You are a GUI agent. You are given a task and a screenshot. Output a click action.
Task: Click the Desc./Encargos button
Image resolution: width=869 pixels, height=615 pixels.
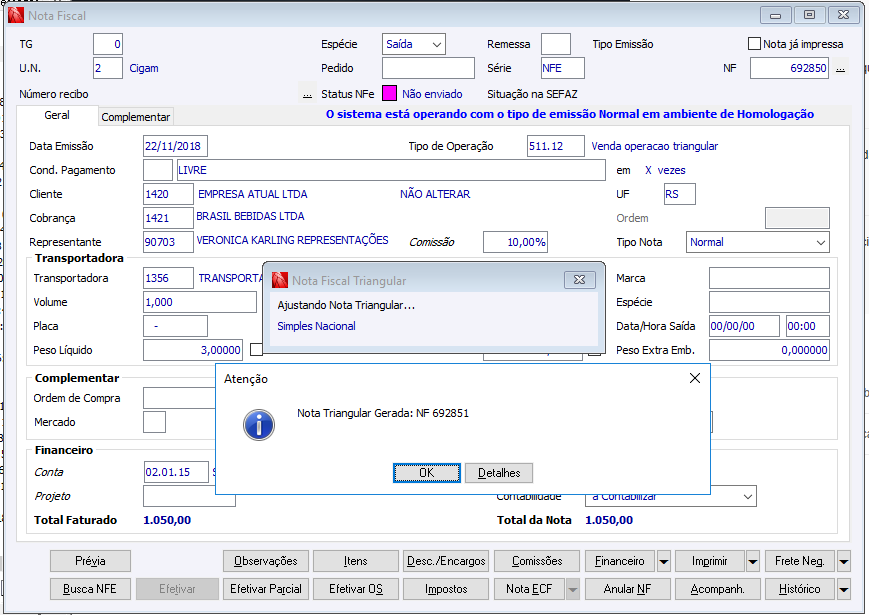click(446, 561)
